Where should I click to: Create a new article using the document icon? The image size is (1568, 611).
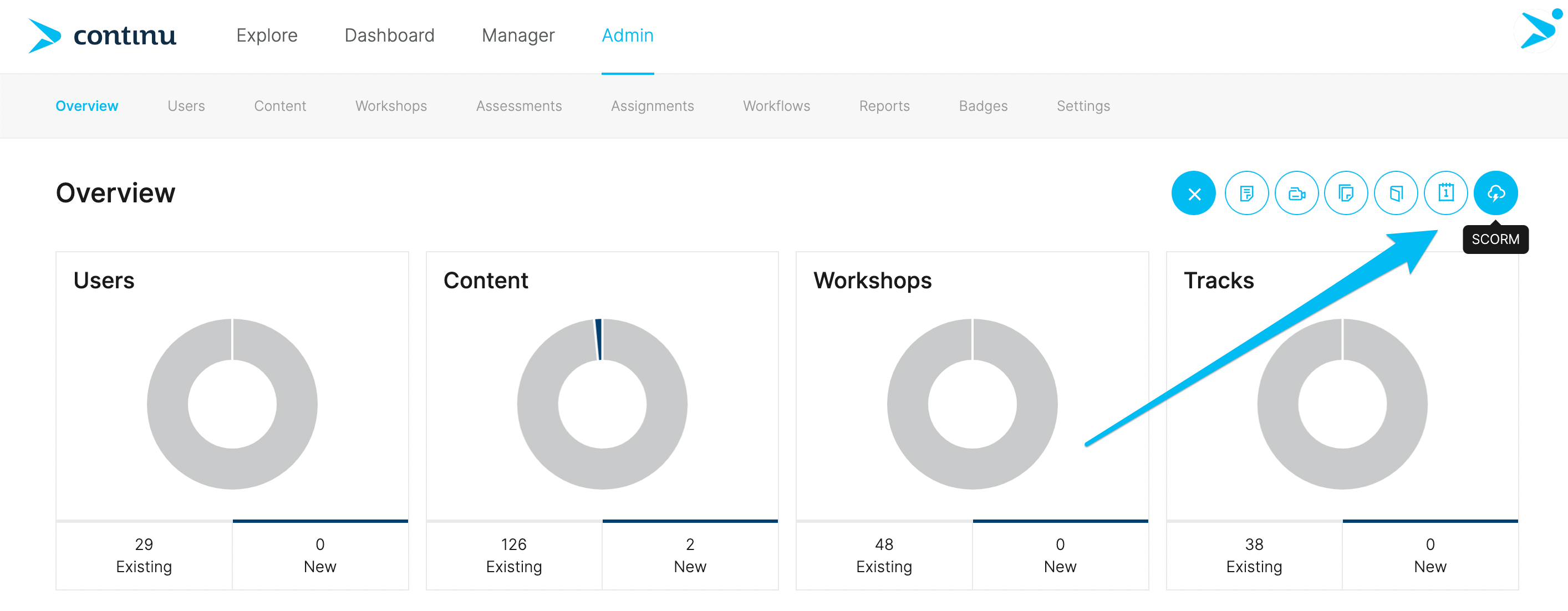pyautogui.click(x=1246, y=193)
